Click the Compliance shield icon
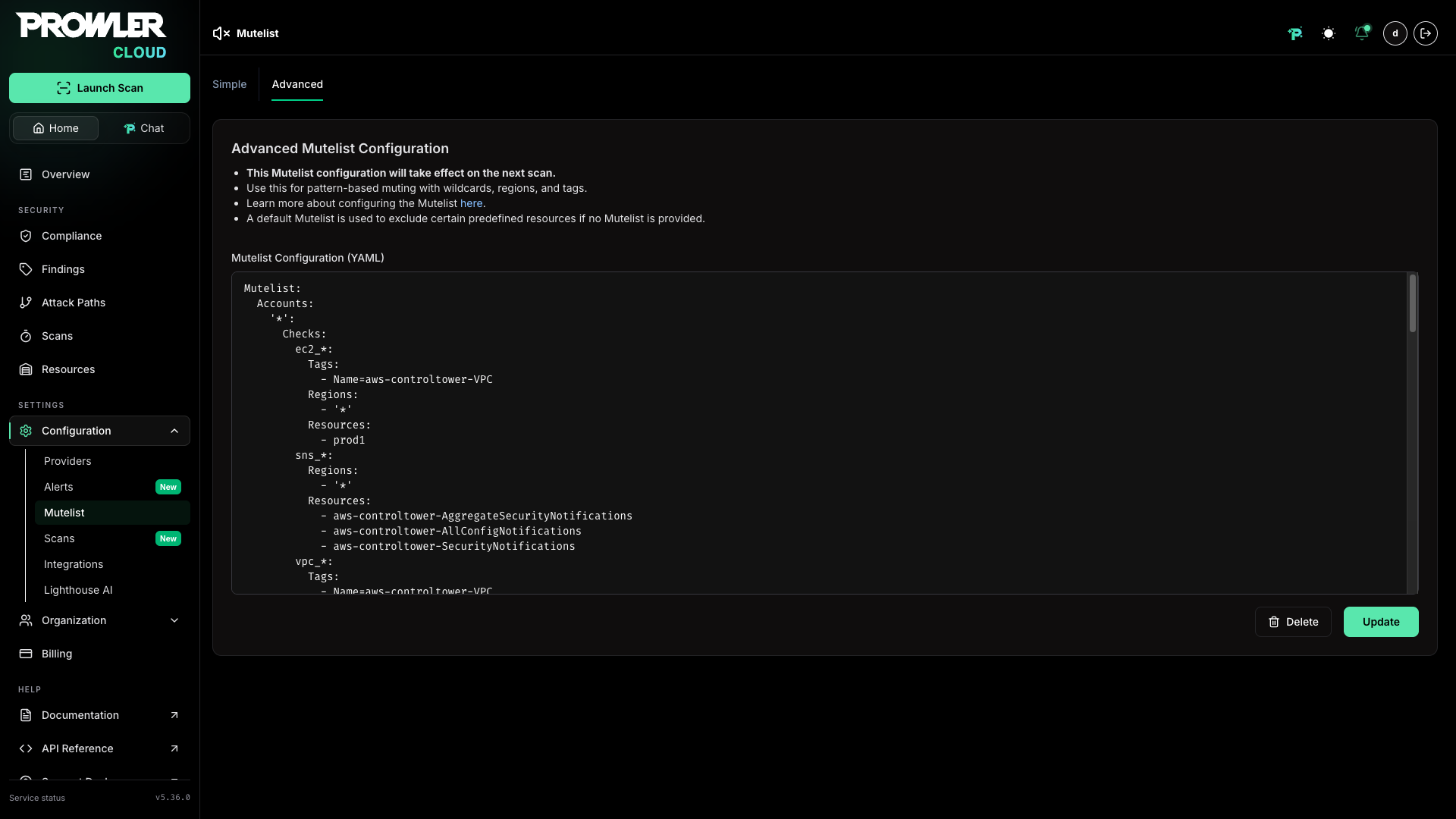This screenshot has width=1456, height=819. (26, 236)
